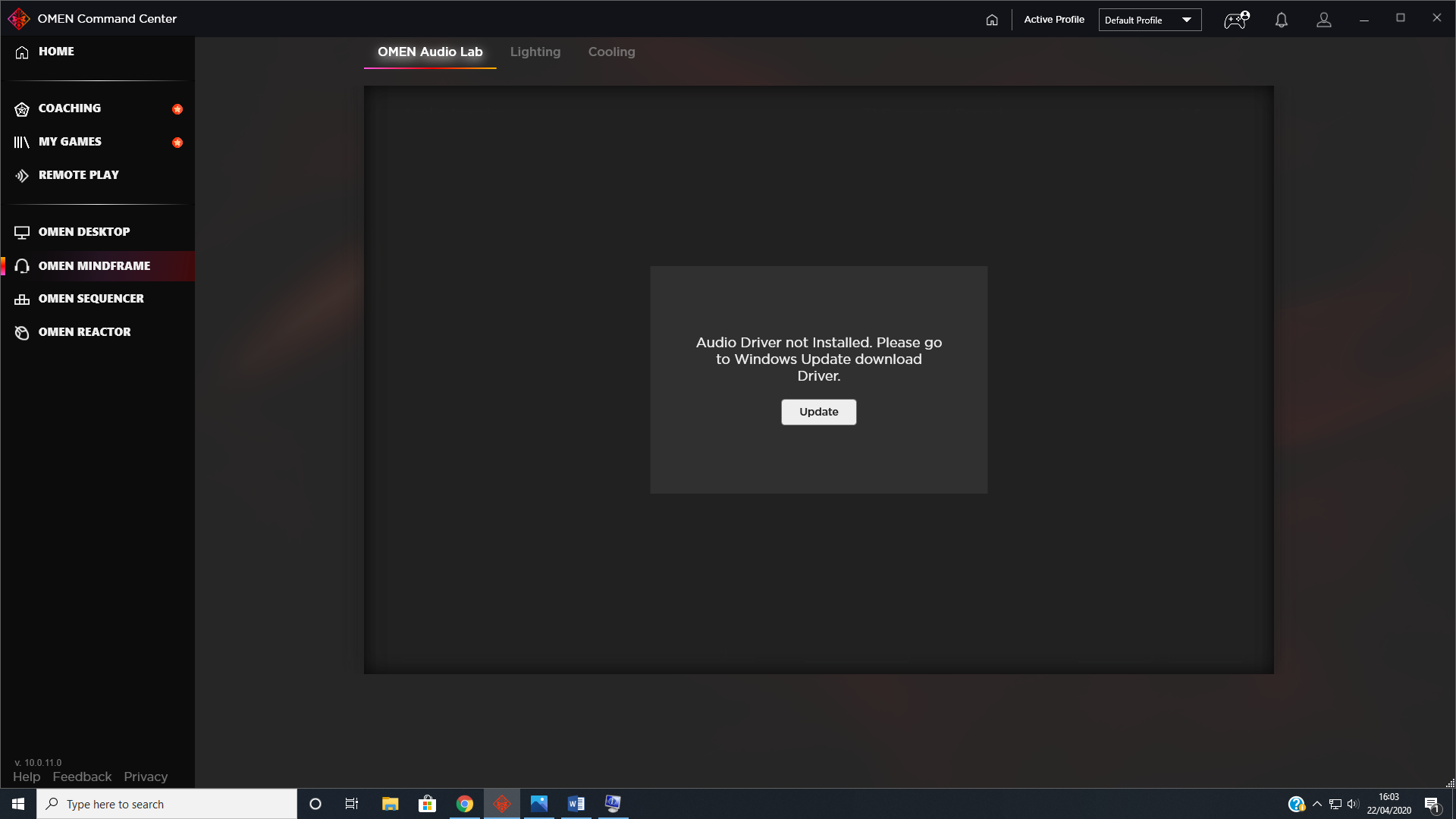This screenshot has width=1456, height=819.
Task: Click OMEN Command Center taskbar icon
Action: click(502, 804)
